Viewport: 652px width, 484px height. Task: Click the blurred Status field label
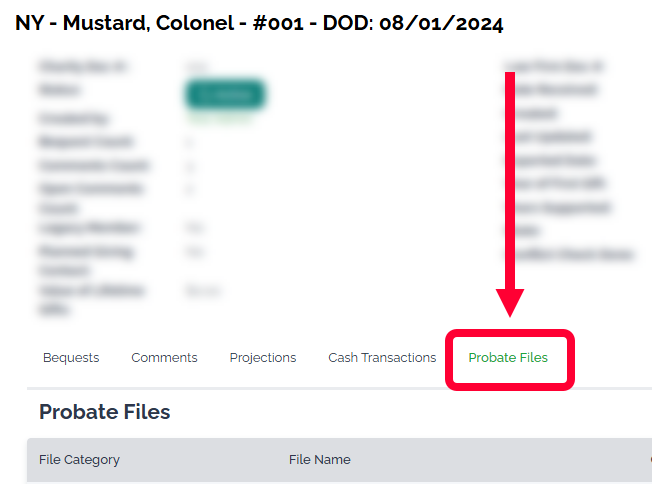point(58,90)
